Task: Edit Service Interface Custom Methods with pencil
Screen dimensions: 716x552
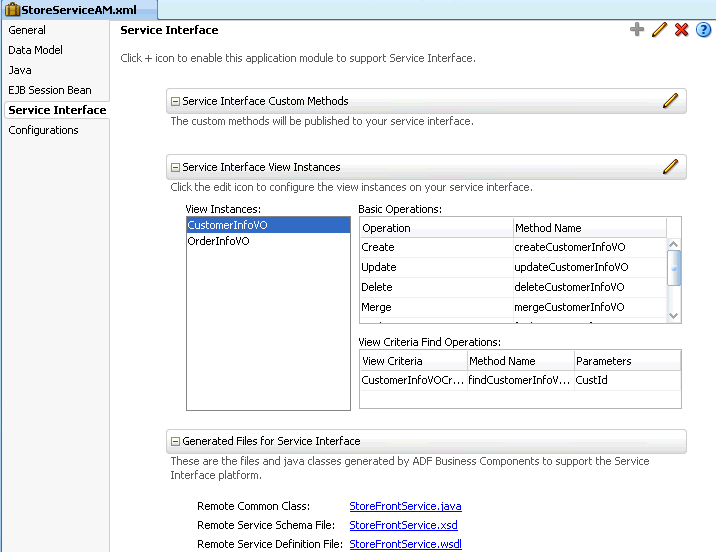Action: pyautogui.click(x=670, y=100)
